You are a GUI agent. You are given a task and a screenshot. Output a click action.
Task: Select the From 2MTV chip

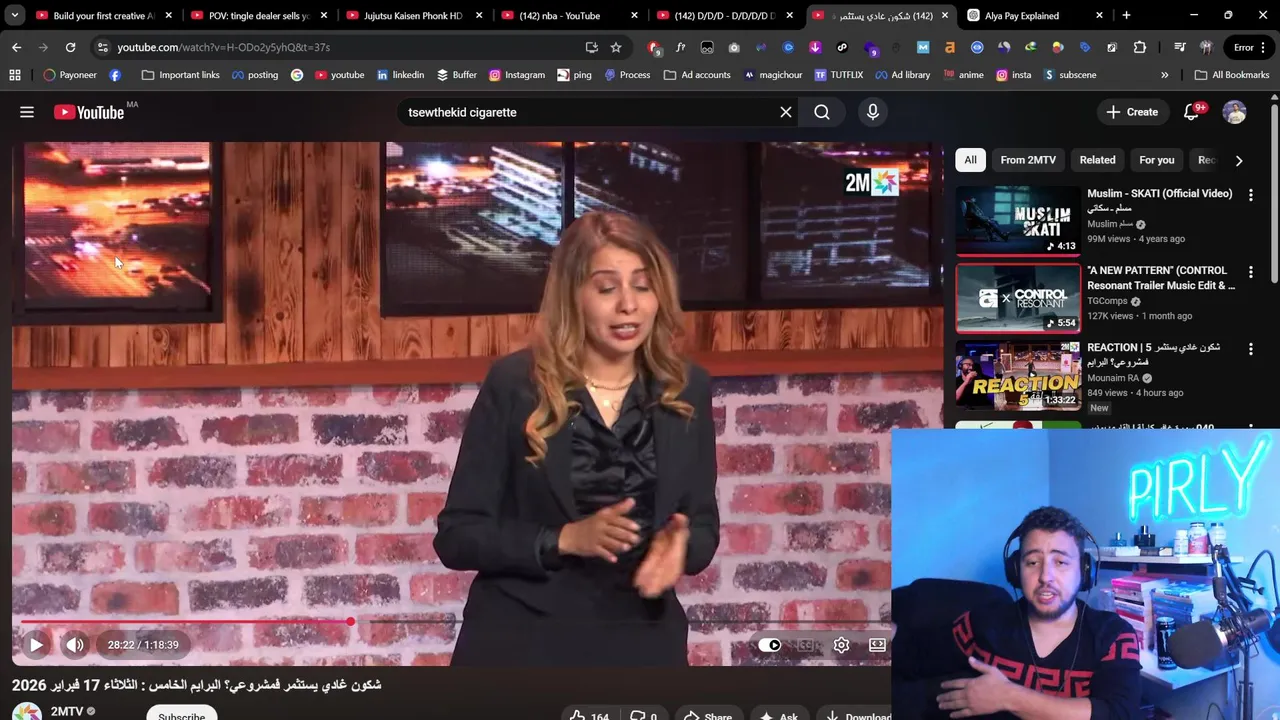tap(1028, 160)
